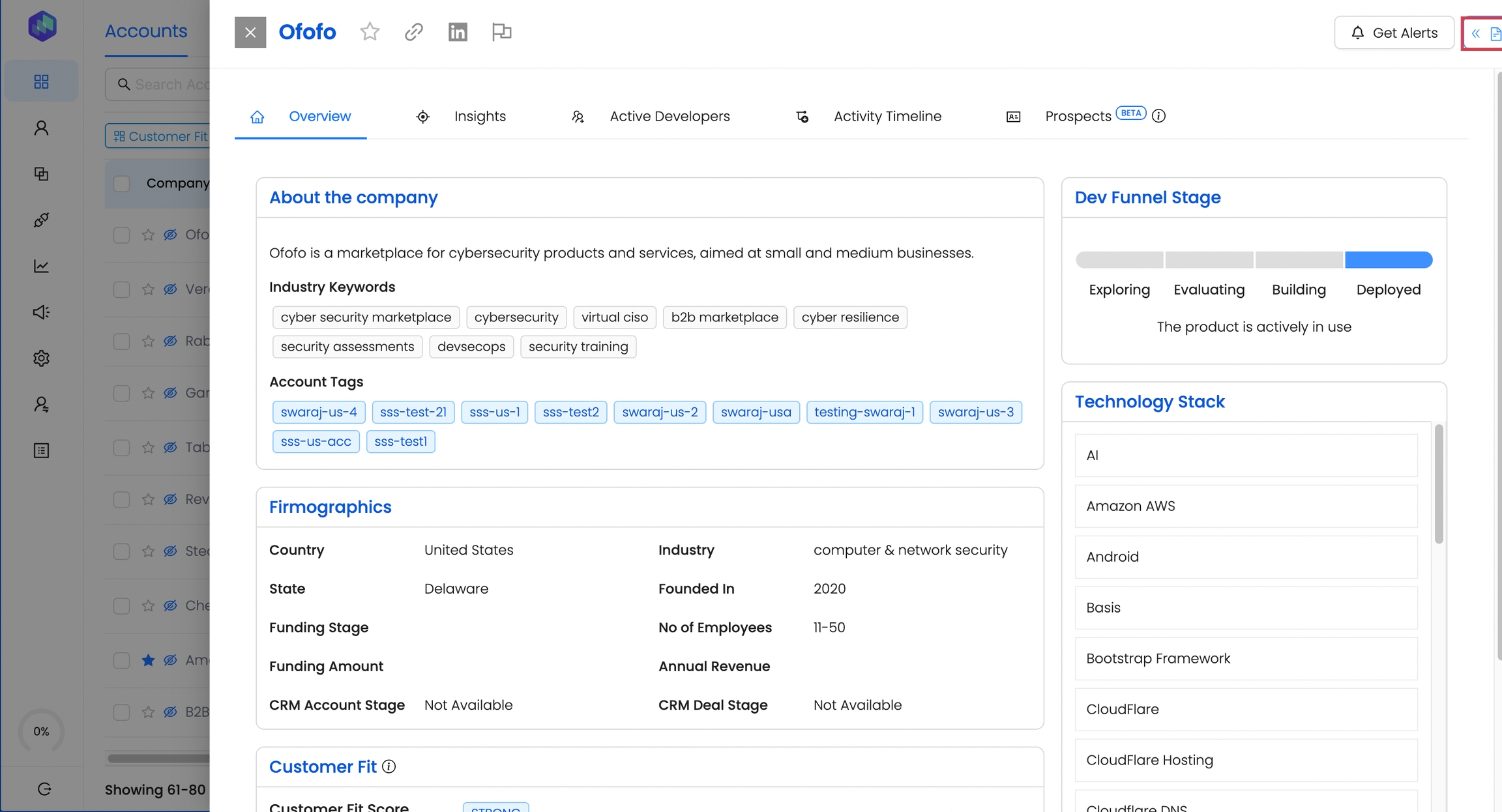Click the Prospects info icon
The image size is (1502, 812).
click(x=1158, y=116)
